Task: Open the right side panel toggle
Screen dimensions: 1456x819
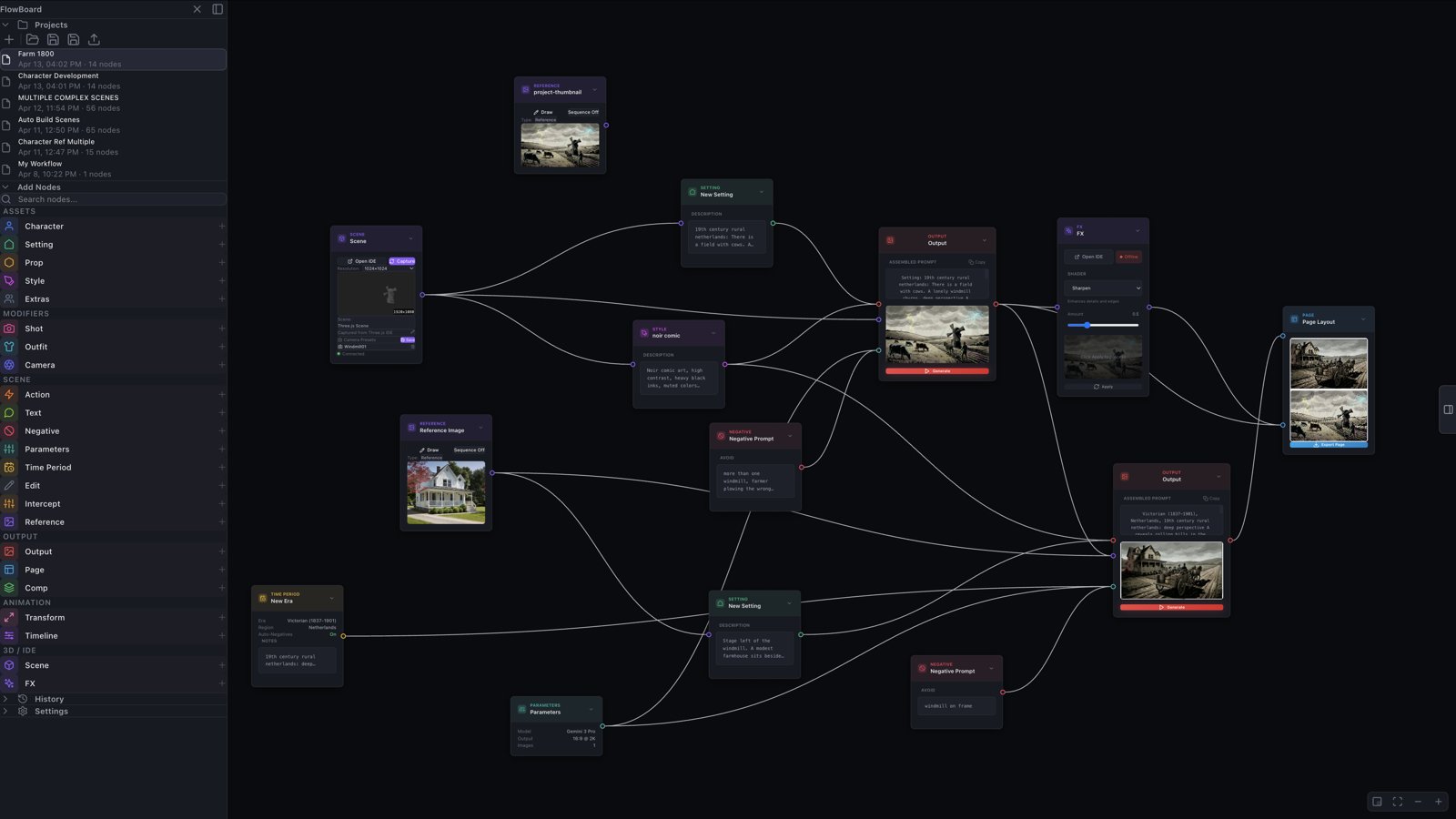Action: [1448, 409]
